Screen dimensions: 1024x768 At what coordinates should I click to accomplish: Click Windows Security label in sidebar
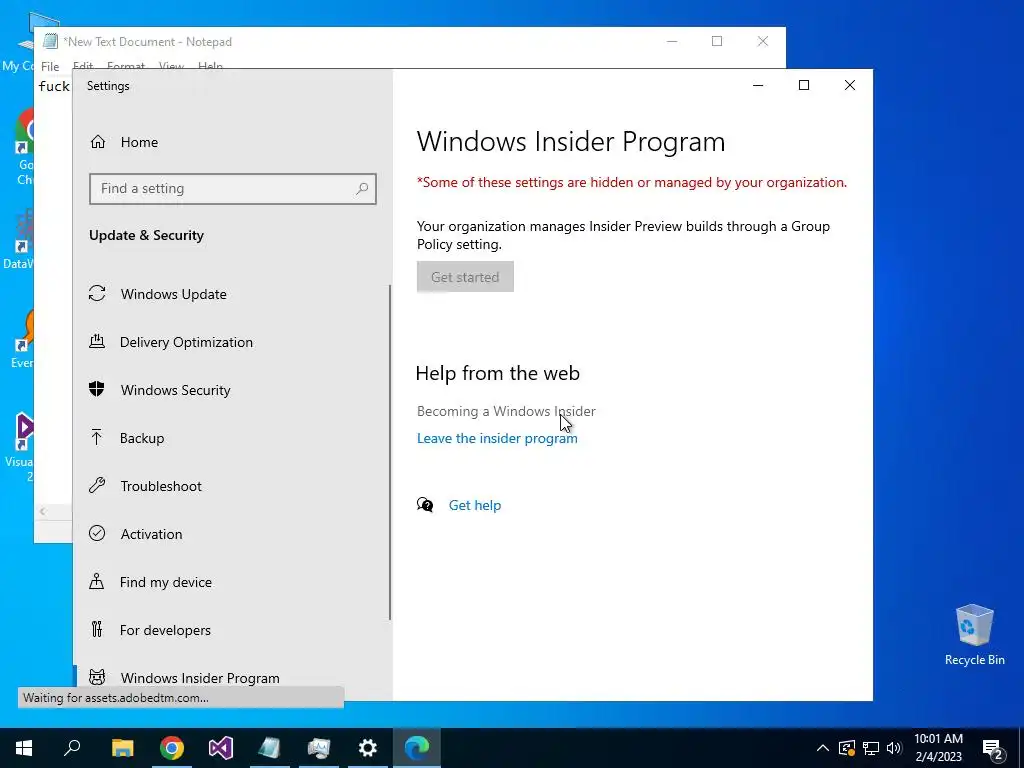pos(176,390)
